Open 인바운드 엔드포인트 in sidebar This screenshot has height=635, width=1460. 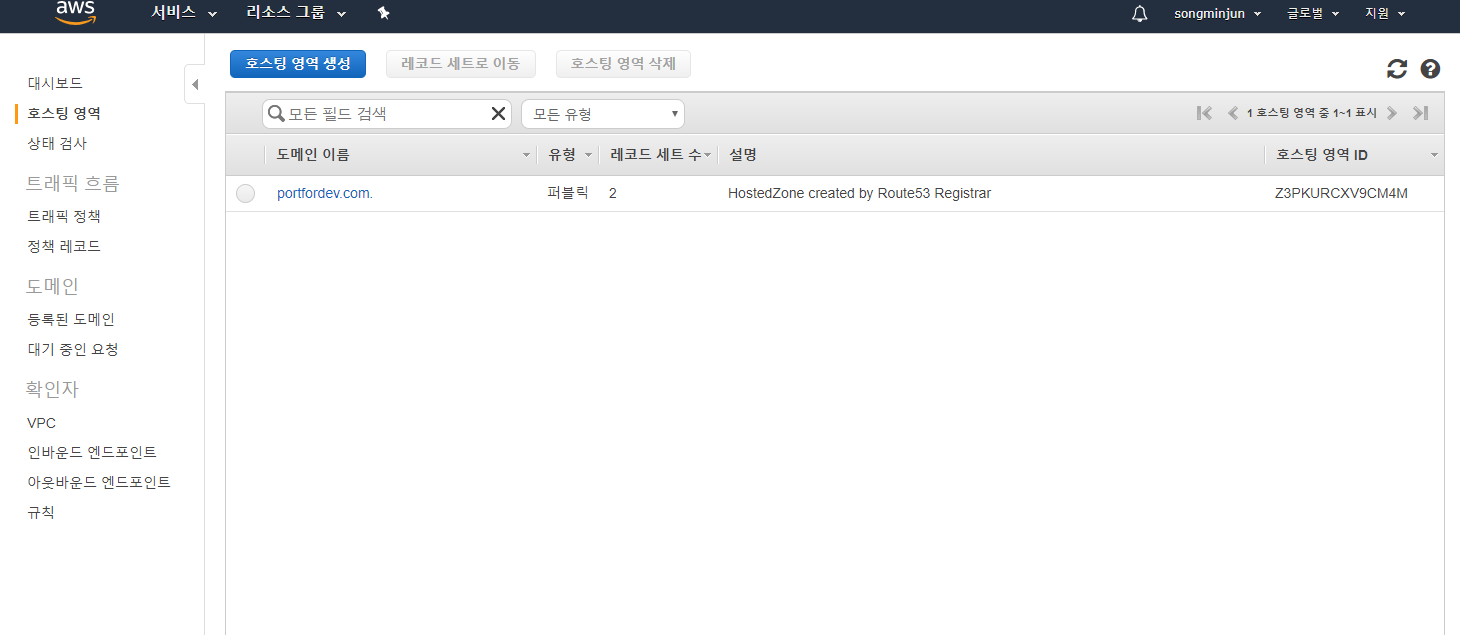point(92,452)
